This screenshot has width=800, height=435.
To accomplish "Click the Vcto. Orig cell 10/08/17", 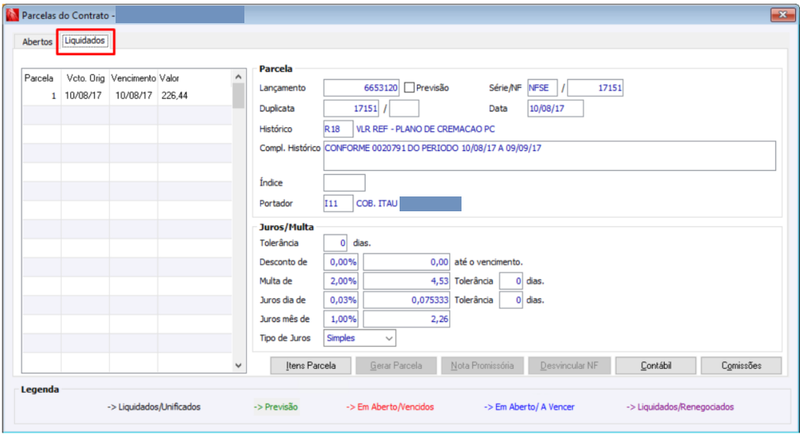I will click(x=83, y=95).
